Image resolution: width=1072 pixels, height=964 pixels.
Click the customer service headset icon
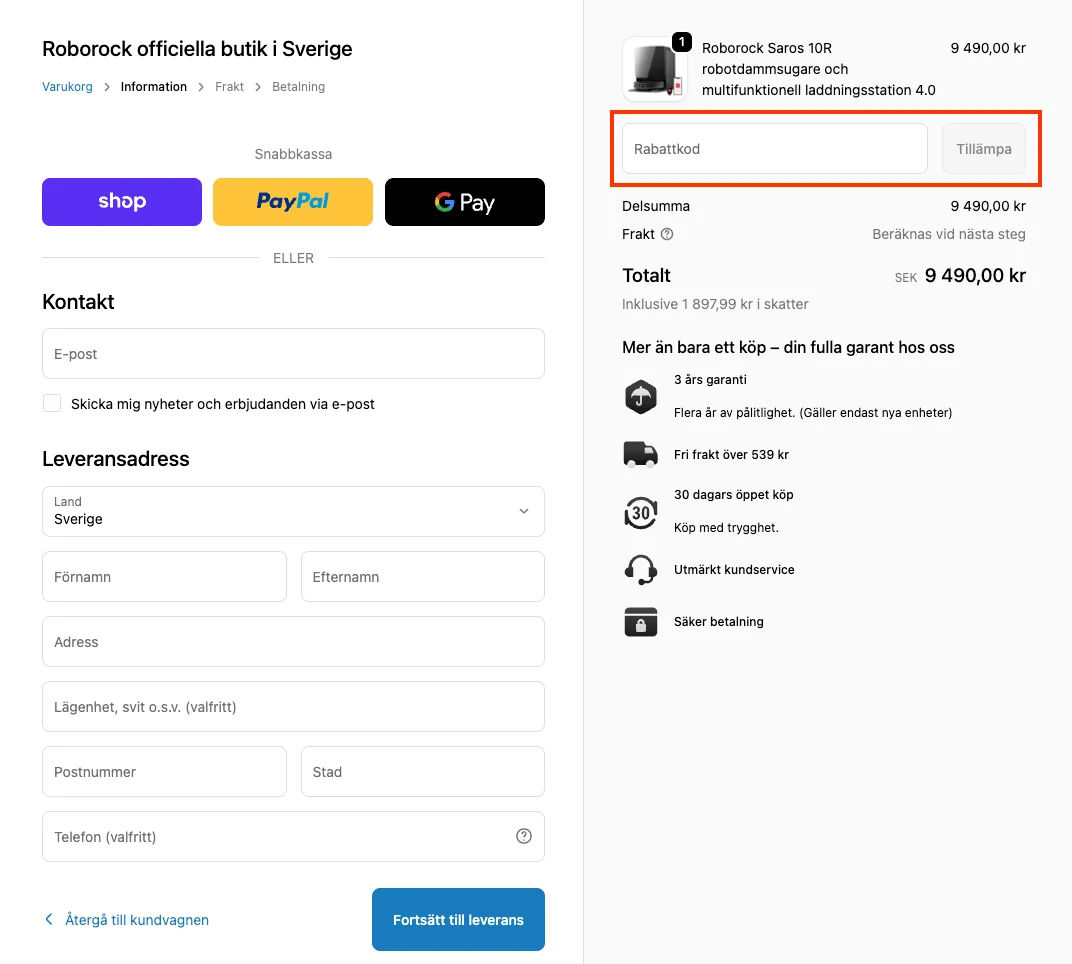coord(641,570)
